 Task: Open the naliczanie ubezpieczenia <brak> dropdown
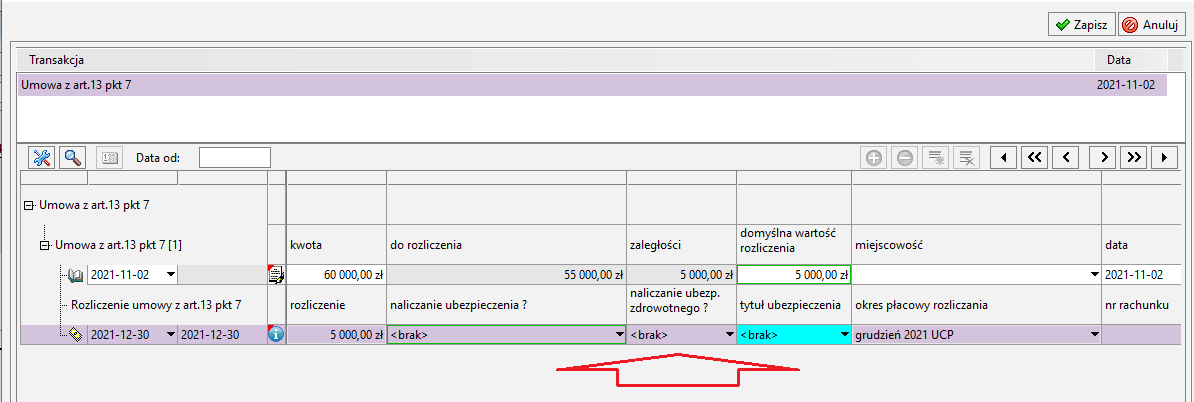point(619,333)
